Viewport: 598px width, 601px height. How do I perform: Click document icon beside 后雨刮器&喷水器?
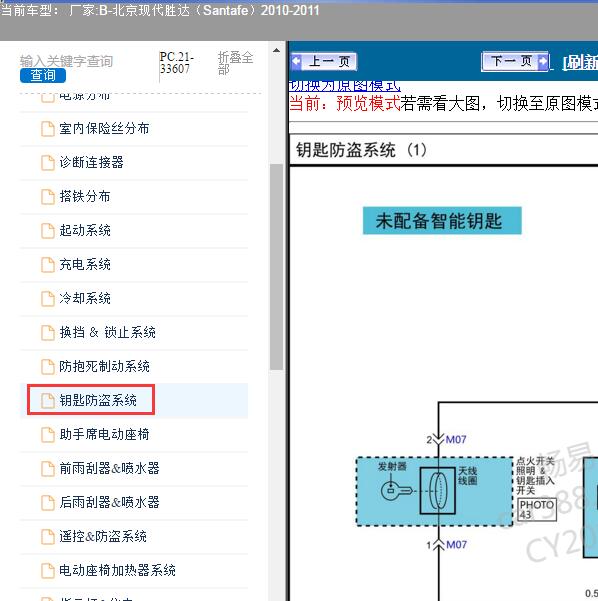[48, 502]
